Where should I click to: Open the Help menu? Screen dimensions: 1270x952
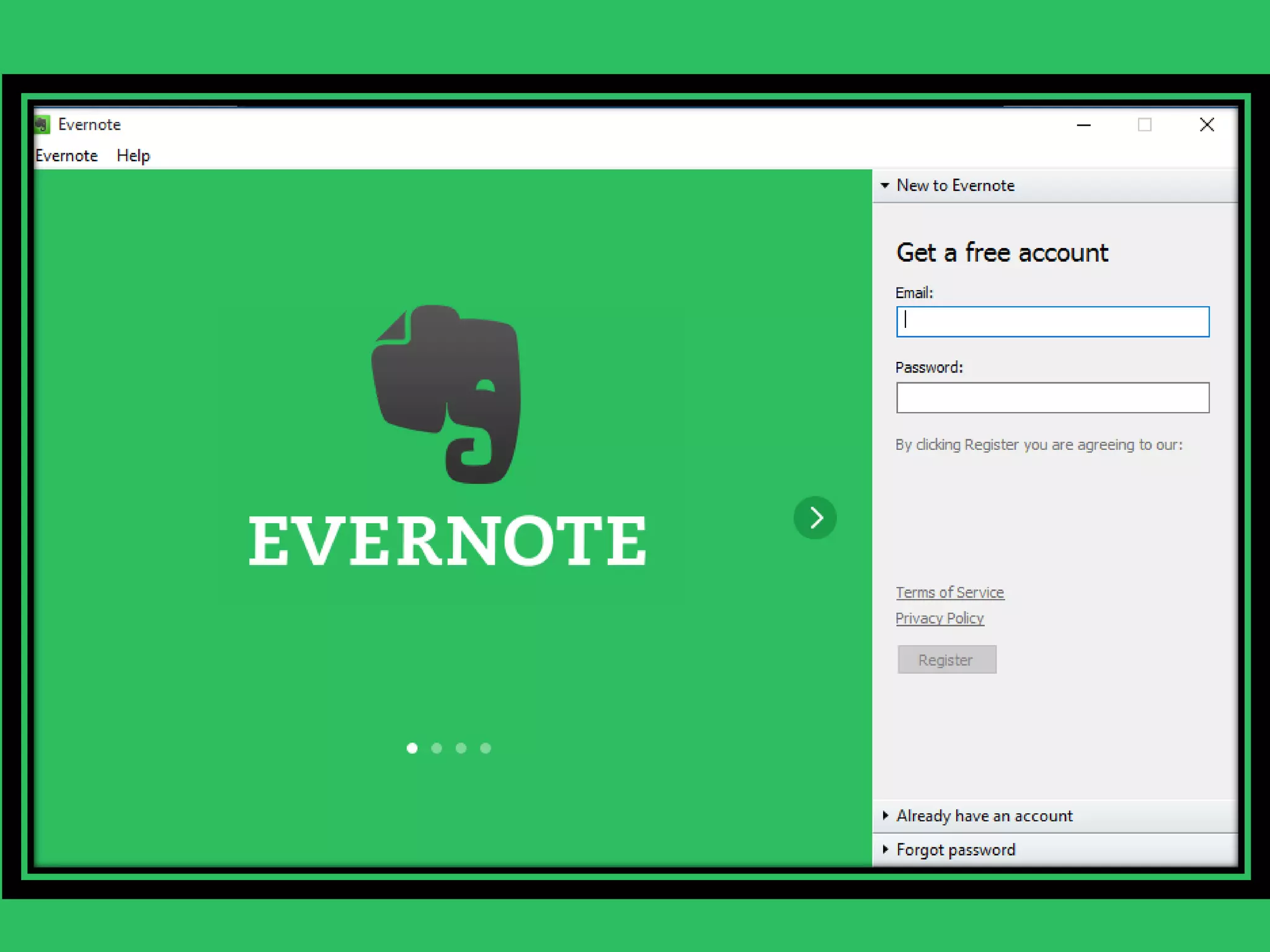click(133, 156)
